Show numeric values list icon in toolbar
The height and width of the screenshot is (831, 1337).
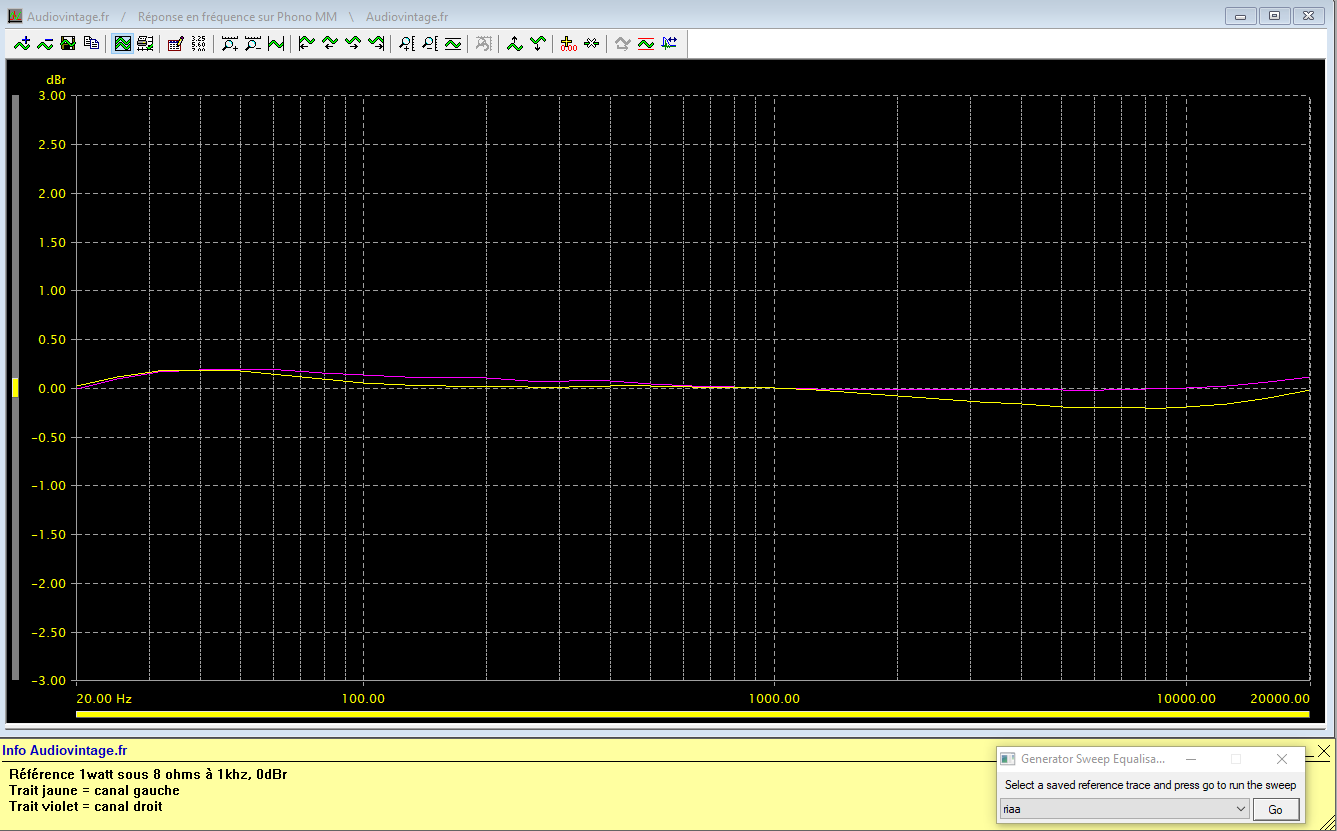click(198, 43)
